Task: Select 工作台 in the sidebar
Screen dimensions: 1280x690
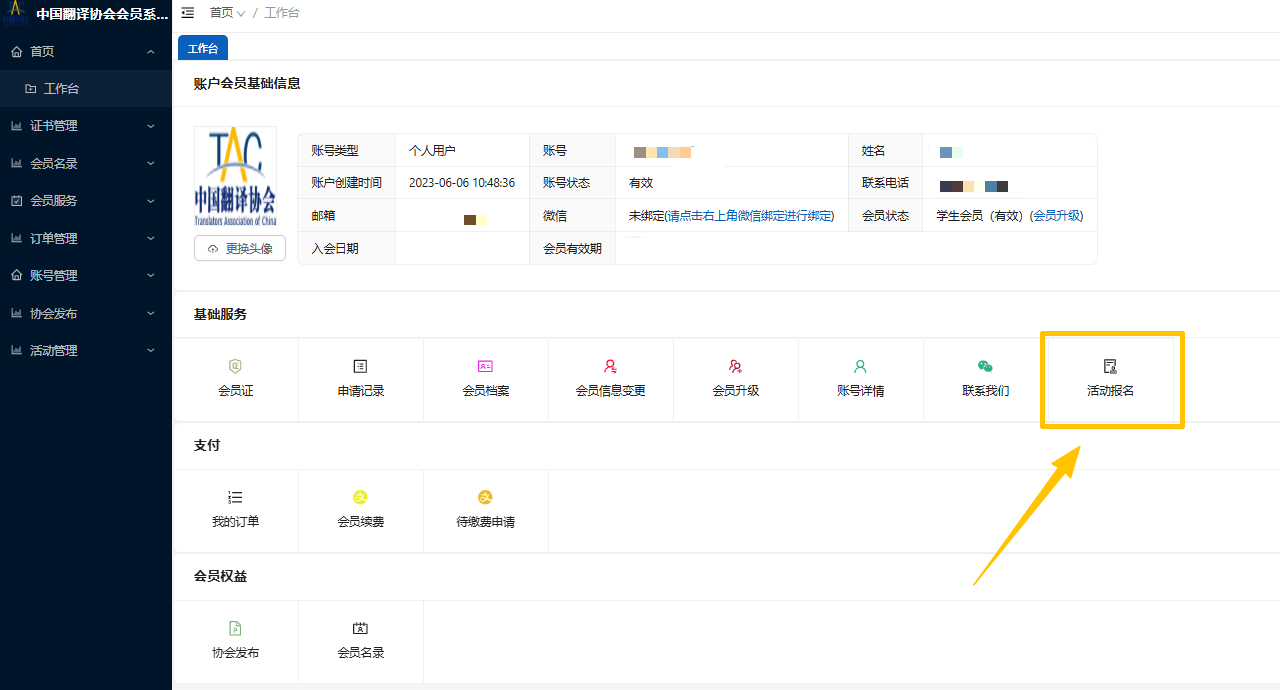Action: tap(61, 88)
